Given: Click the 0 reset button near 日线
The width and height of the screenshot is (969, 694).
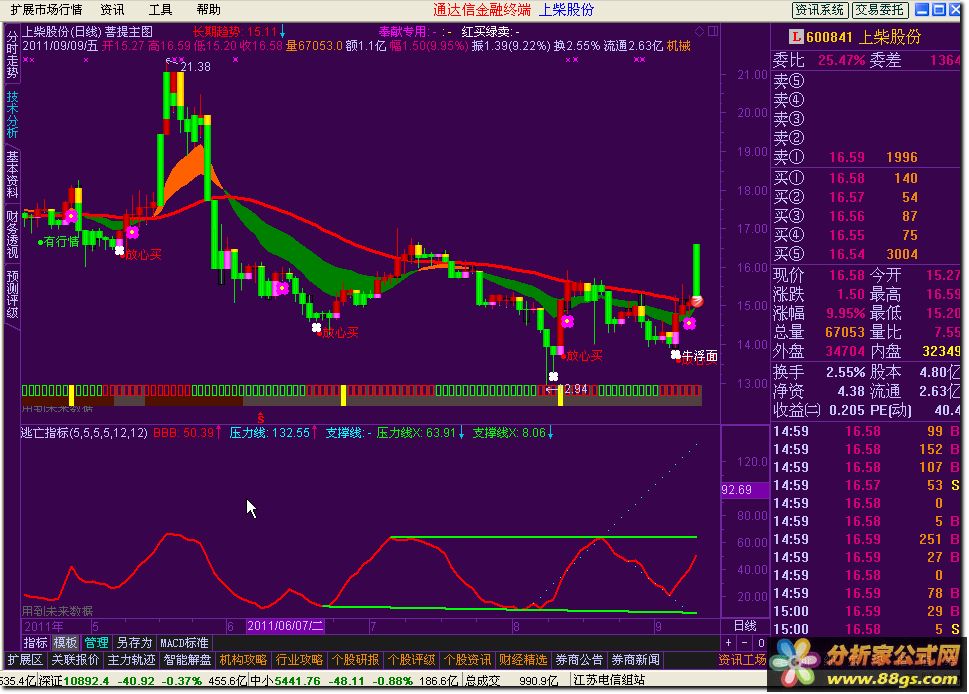Looking at the screenshot, I should 761,643.
